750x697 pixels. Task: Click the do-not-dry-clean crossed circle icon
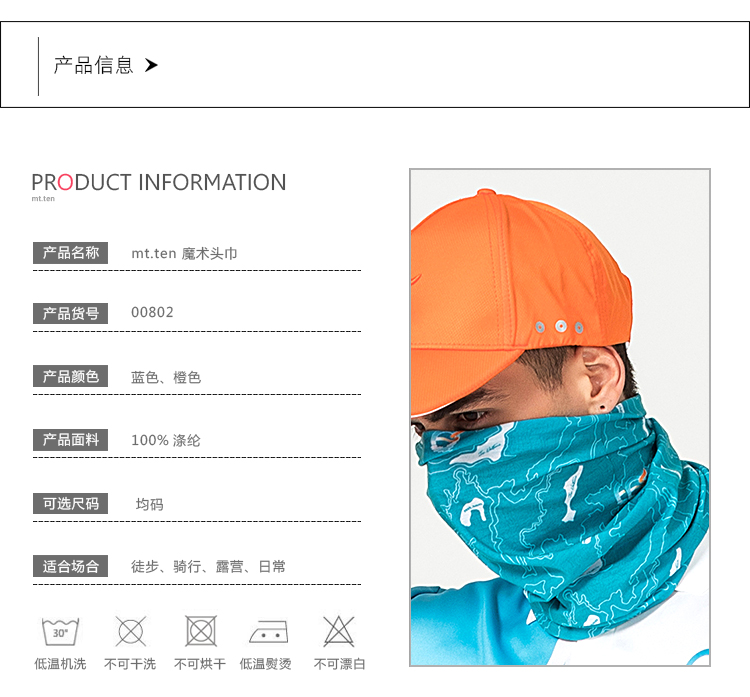pos(130,631)
